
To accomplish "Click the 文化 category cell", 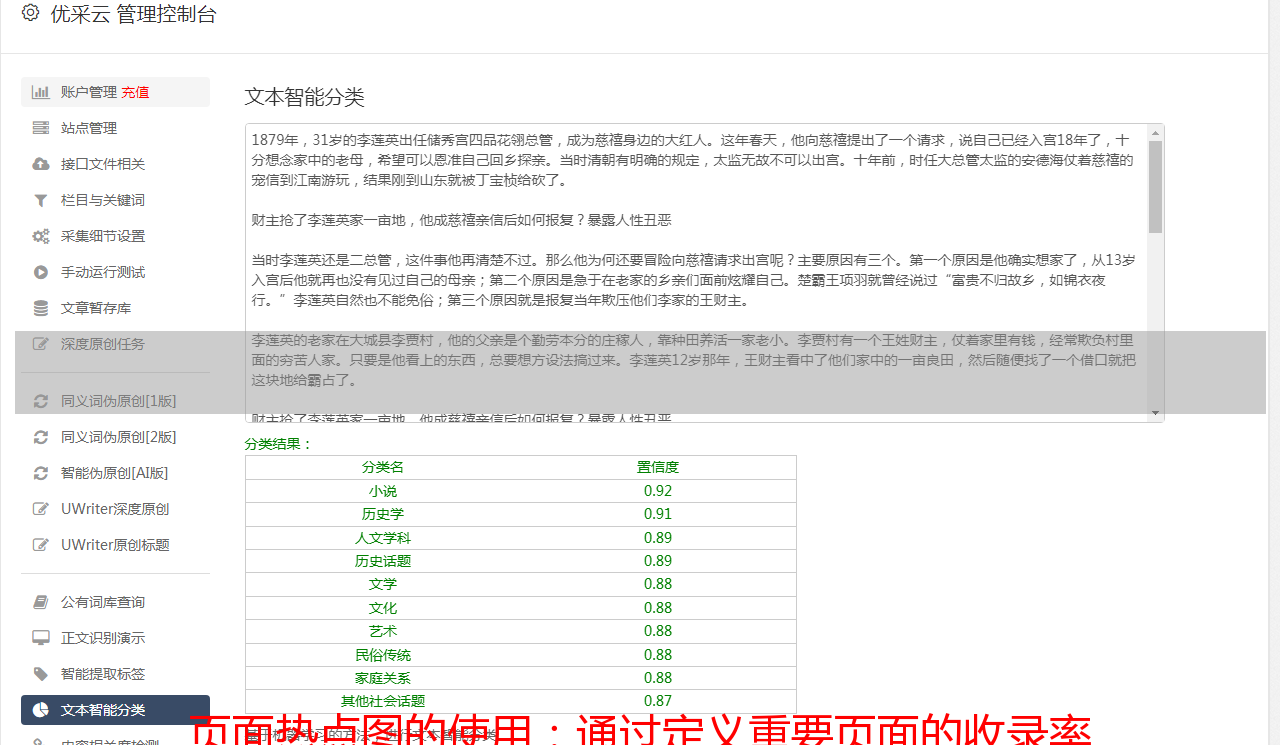I will 383,608.
